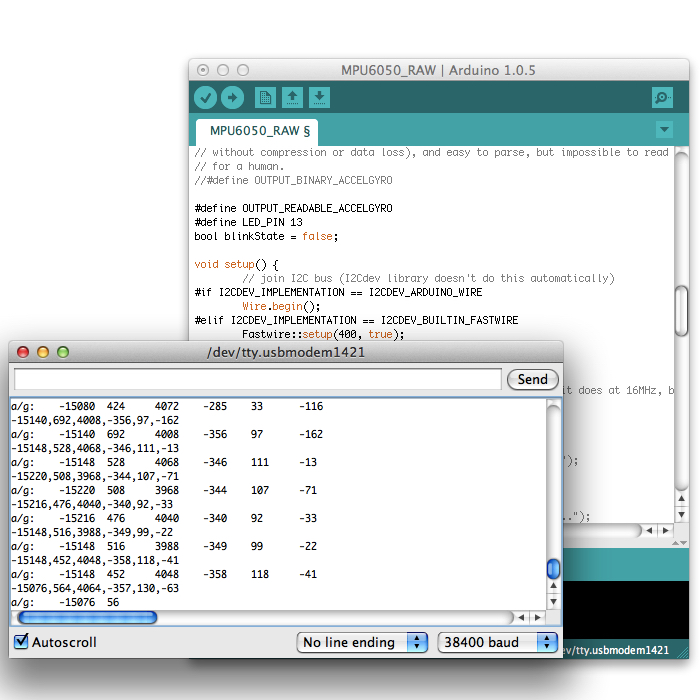
Task: Open the tab menu dropdown arrow
Action: pyautogui.click(x=664, y=129)
